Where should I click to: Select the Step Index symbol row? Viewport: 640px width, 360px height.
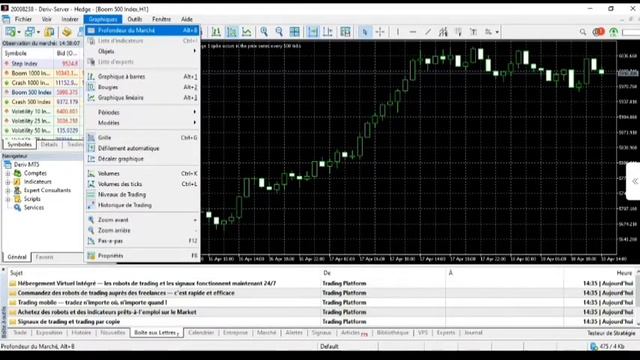tap(42, 64)
